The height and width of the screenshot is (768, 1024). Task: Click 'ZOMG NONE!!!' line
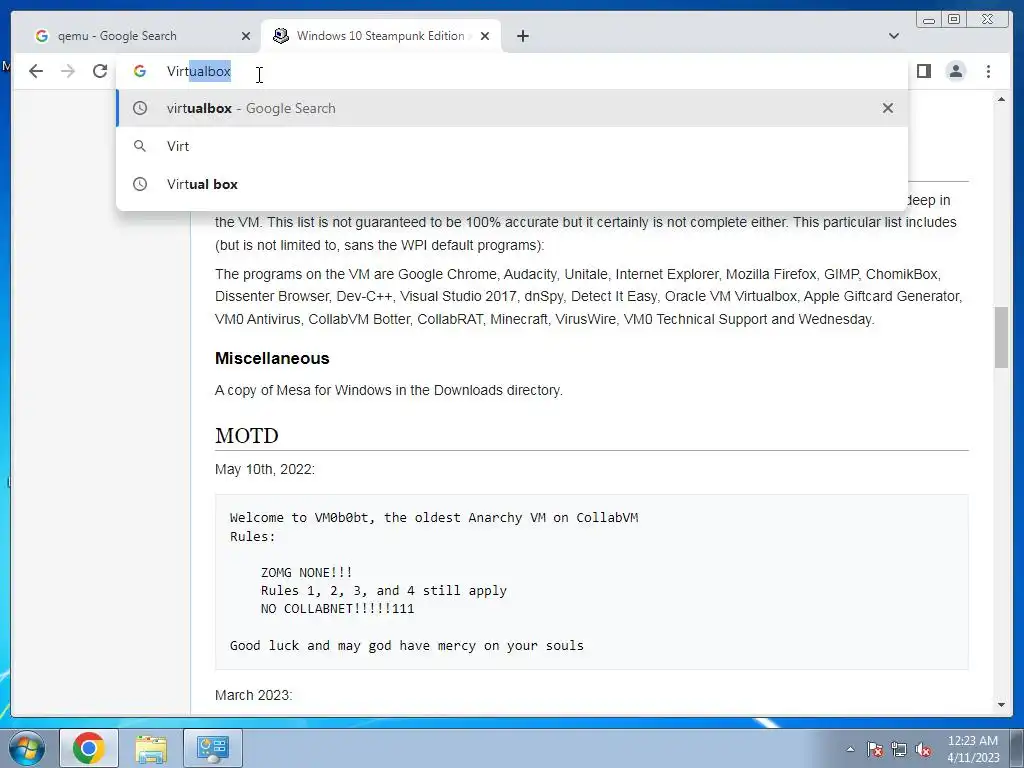(x=306, y=573)
